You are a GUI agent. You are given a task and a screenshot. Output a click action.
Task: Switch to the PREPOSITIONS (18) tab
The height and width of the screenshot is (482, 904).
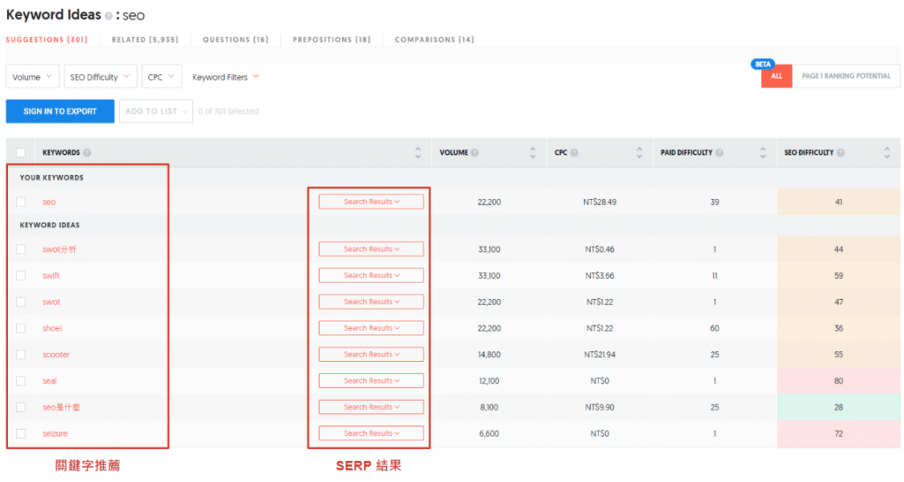click(x=332, y=40)
